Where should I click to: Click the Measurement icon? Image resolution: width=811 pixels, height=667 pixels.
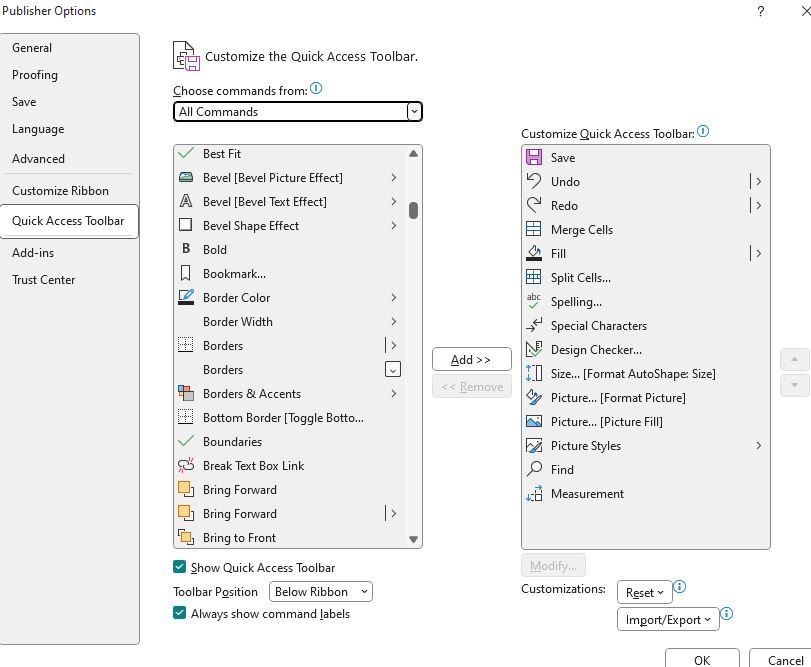pos(534,494)
